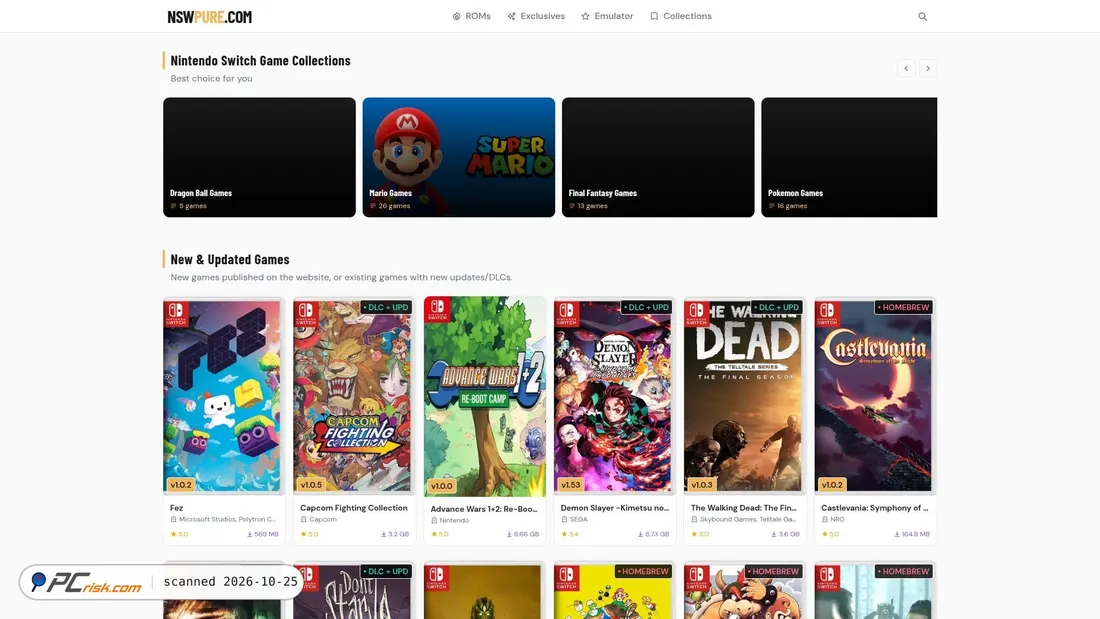This screenshot has height=619, width=1100.
Task: Open the Pokemon Games collection card
Action: [849, 157]
